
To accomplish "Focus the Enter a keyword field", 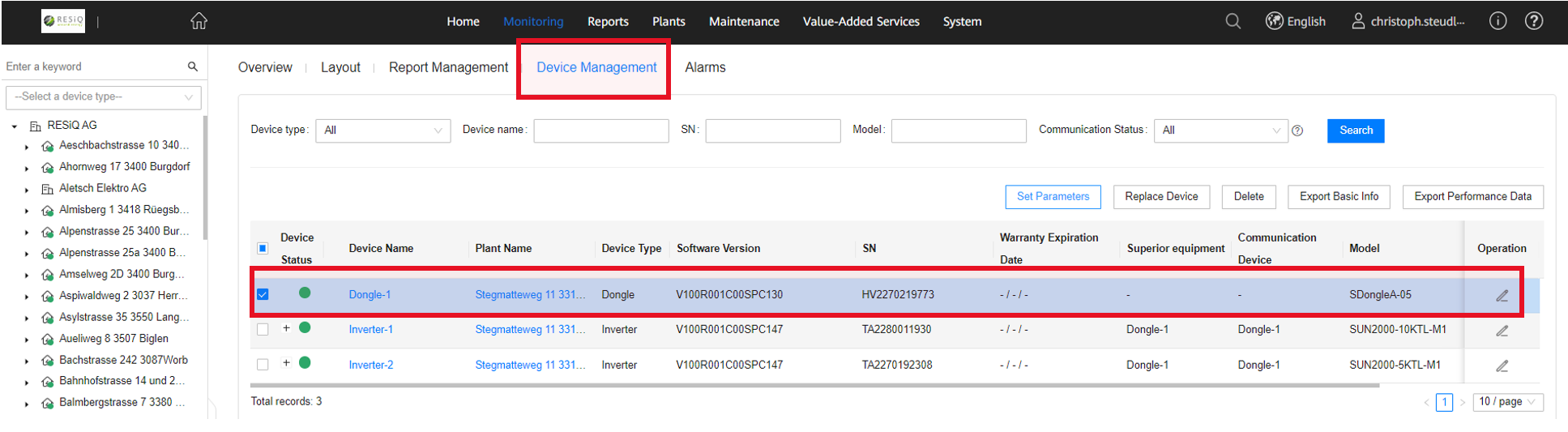I will [x=93, y=66].
